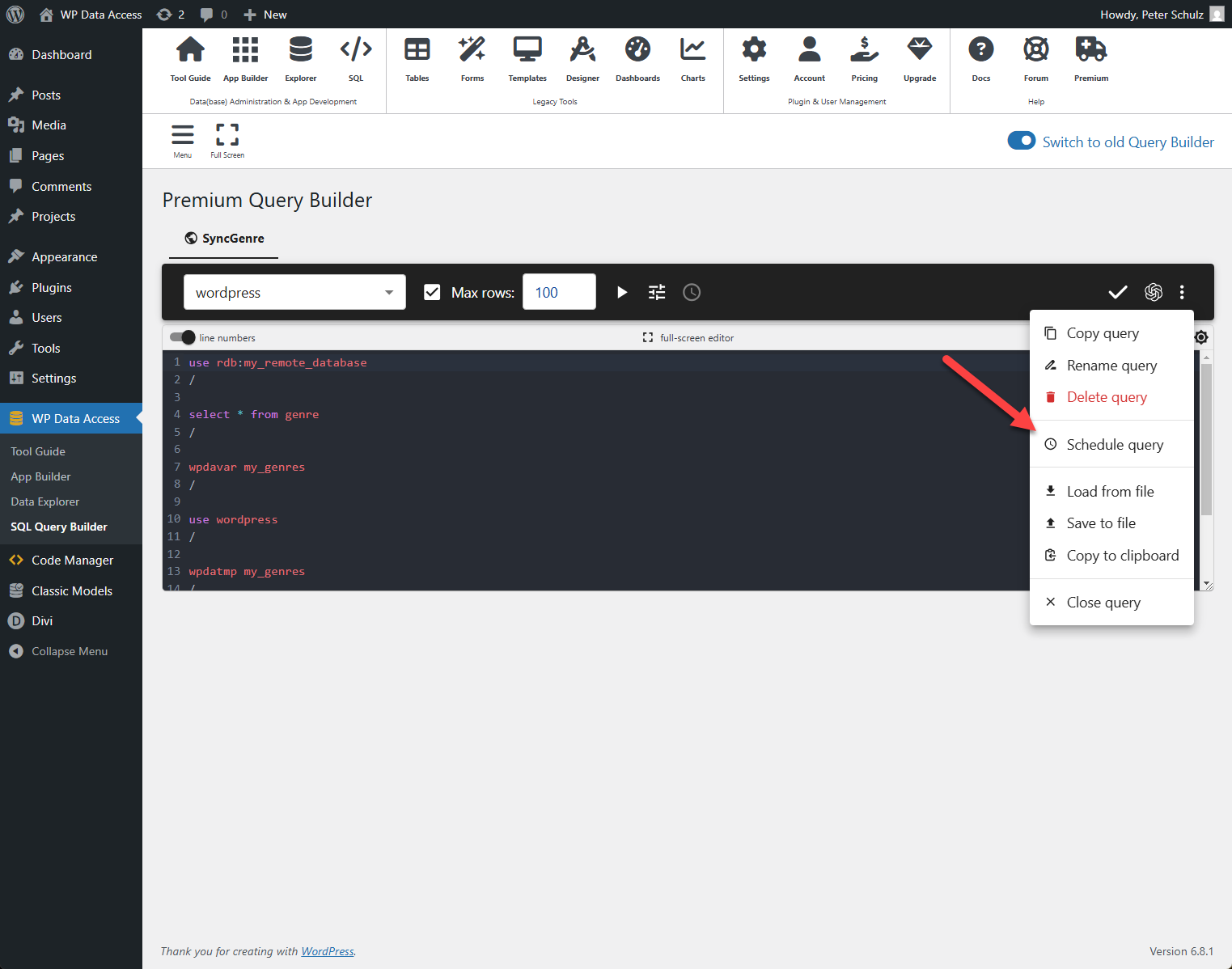Toggle the Max rows checkbox
The image size is (1232, 969).
click(432, 292)
